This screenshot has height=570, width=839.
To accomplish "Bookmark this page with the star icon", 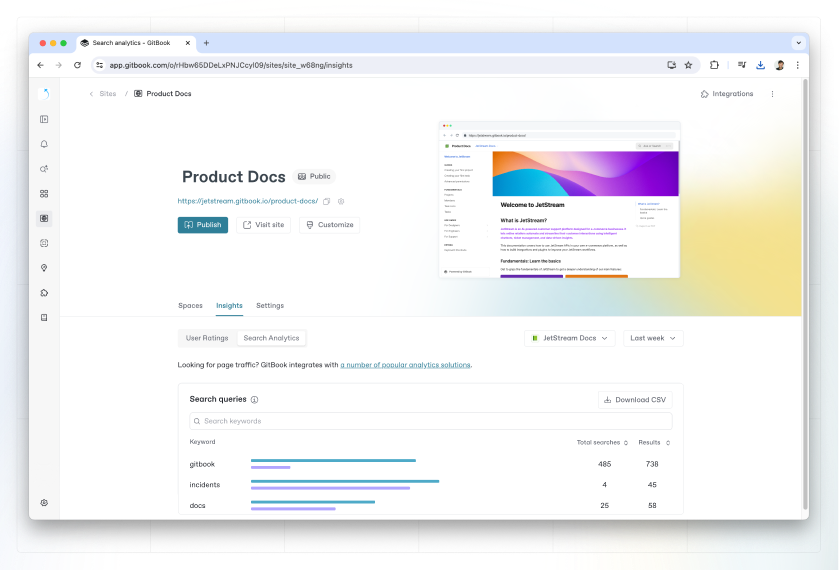I will (688, 65).
